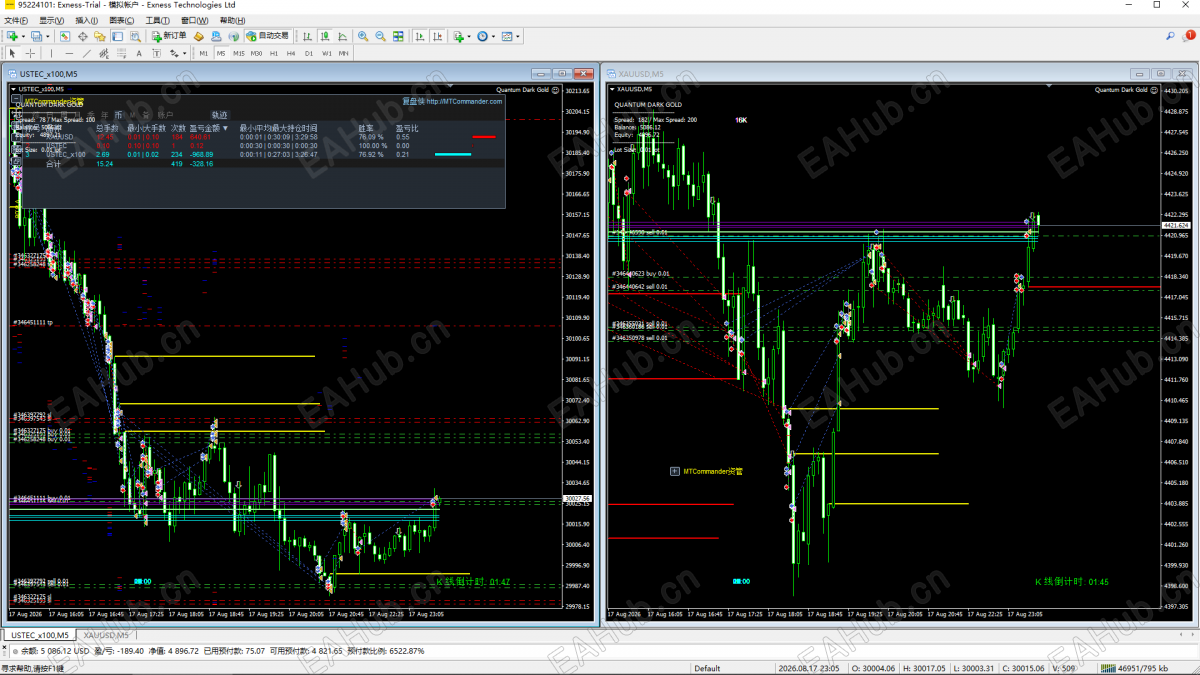Switch to the XAUUSD,M5 chart tab
Image resolution: width=1200 pixels, height=675 pixels.
pyautogui.click(x=106, y=635)
